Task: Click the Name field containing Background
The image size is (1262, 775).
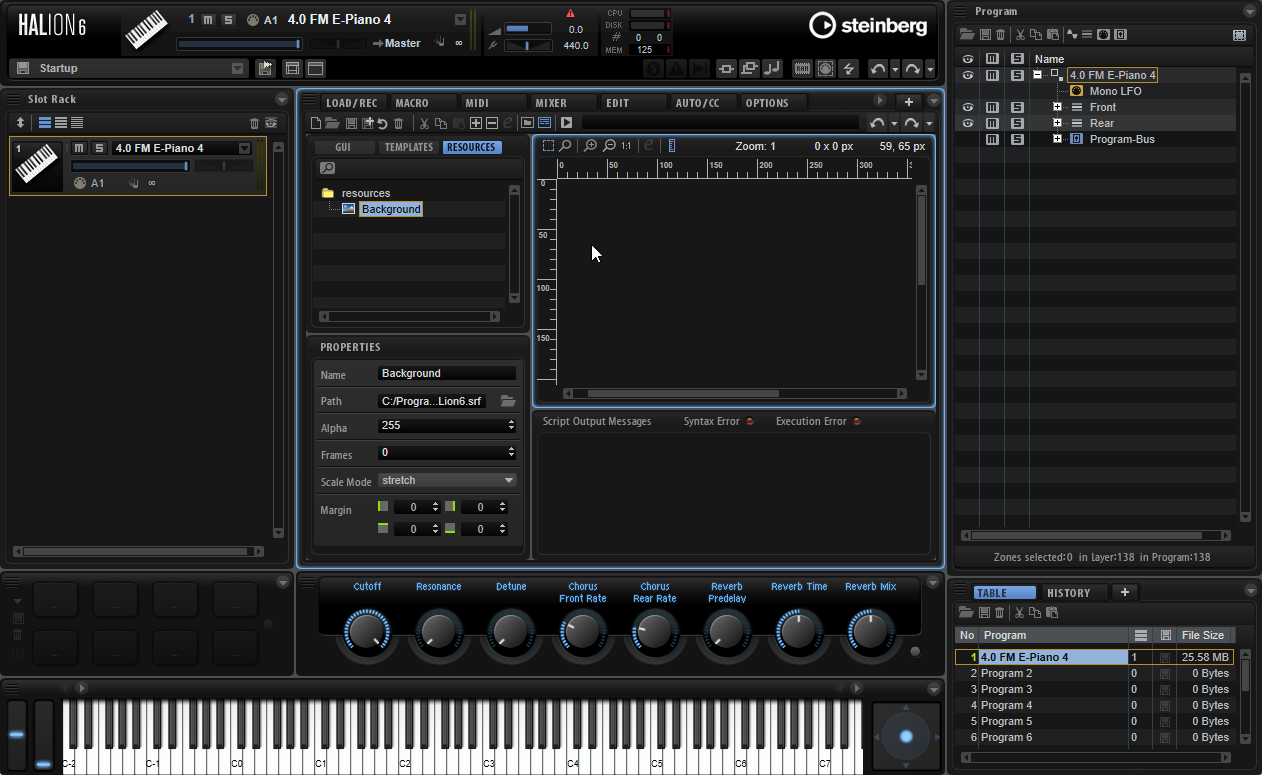Action: 447,374
